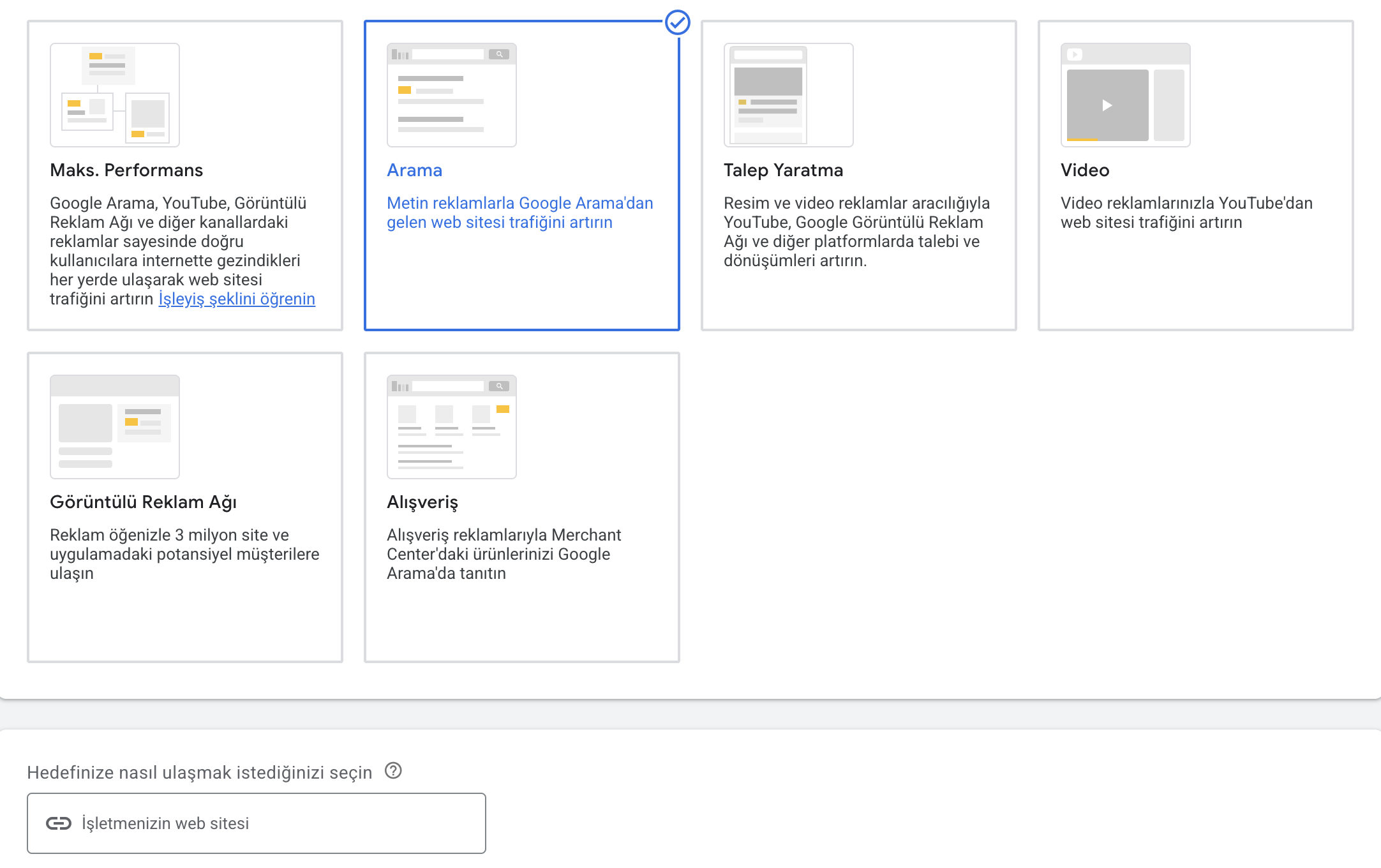Click the diagram icon on the Maks. Performans card
Viewport: 1381px width, 868px height.
[x=115, y=94]
